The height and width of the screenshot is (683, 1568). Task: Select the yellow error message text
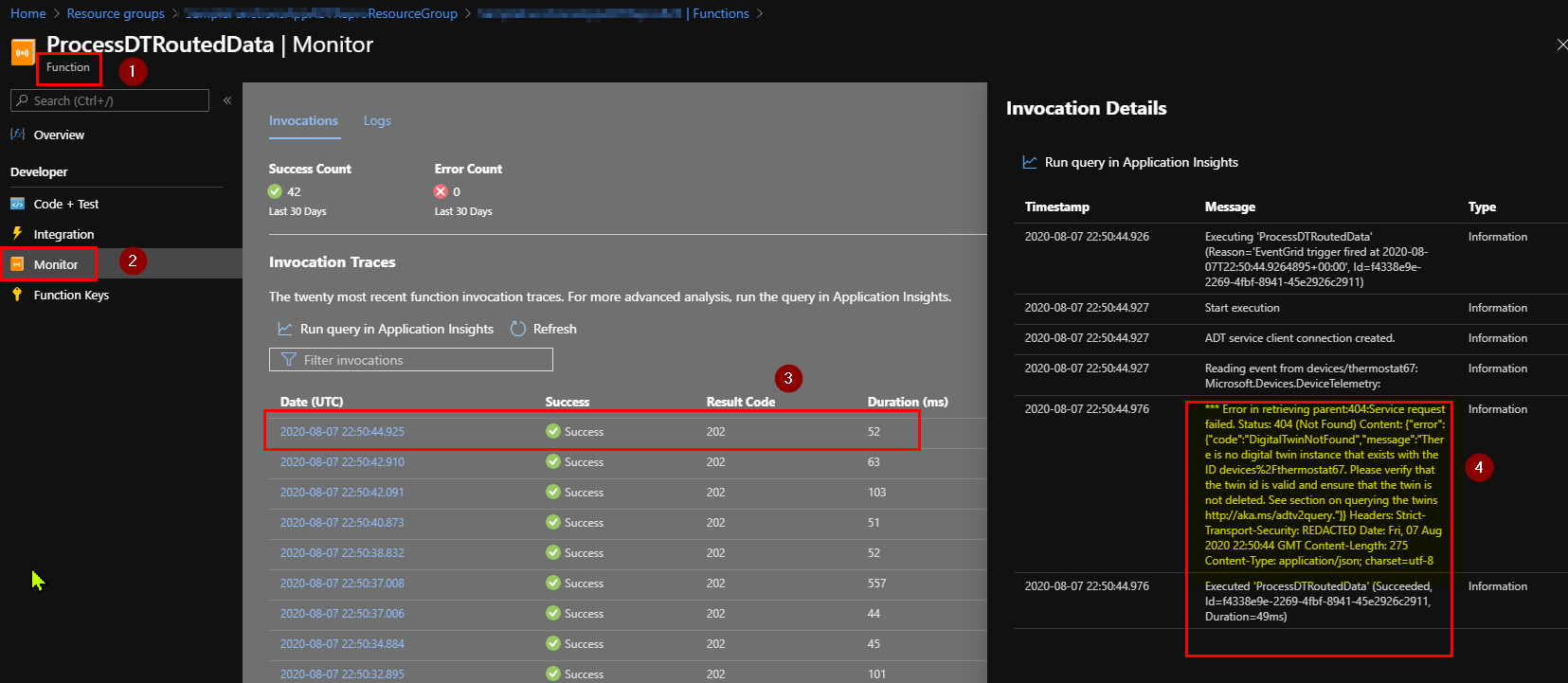click(1325, 485)
